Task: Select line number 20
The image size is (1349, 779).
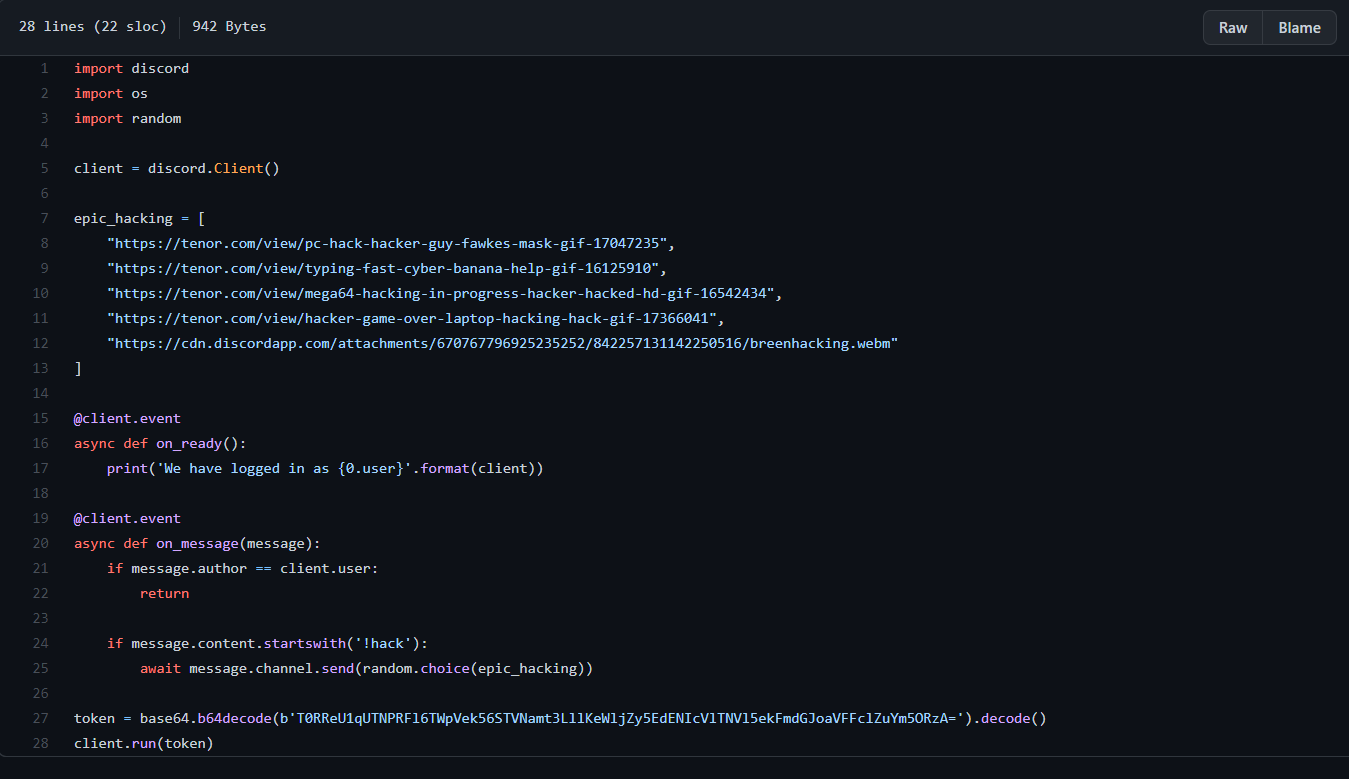Action: 40,543
